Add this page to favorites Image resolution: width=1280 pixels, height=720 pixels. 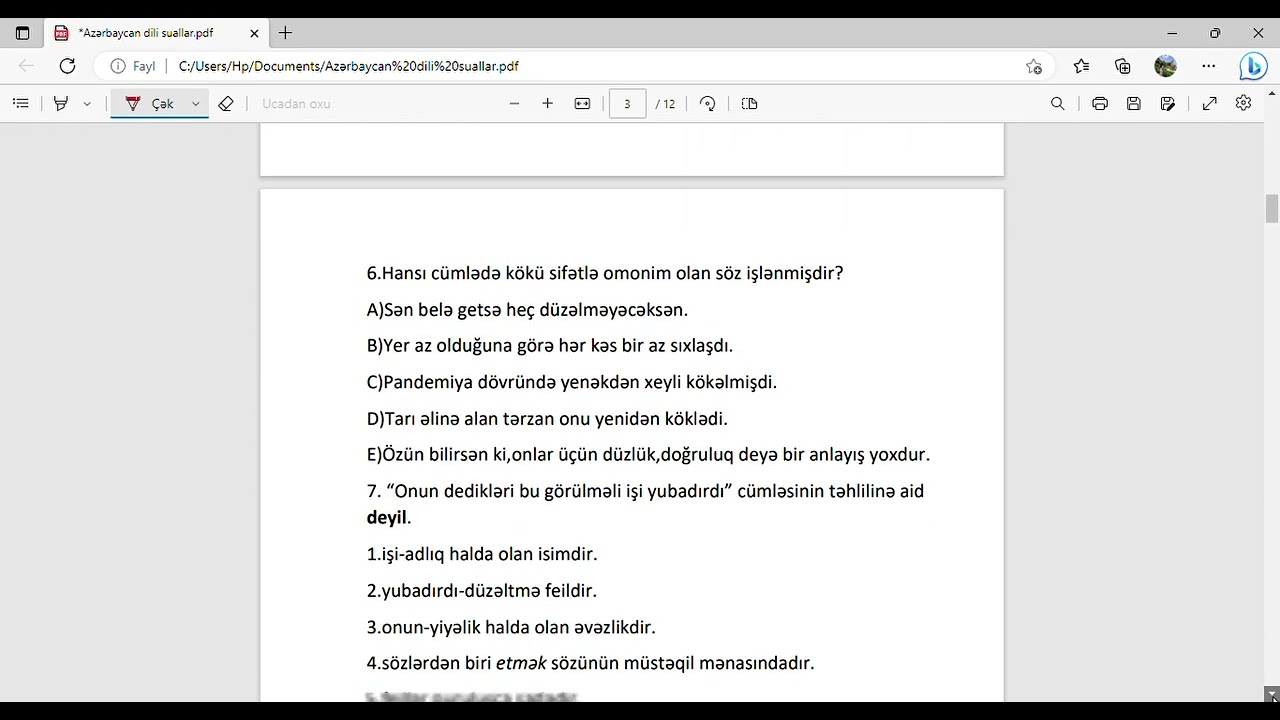[x=1034, y=66]
